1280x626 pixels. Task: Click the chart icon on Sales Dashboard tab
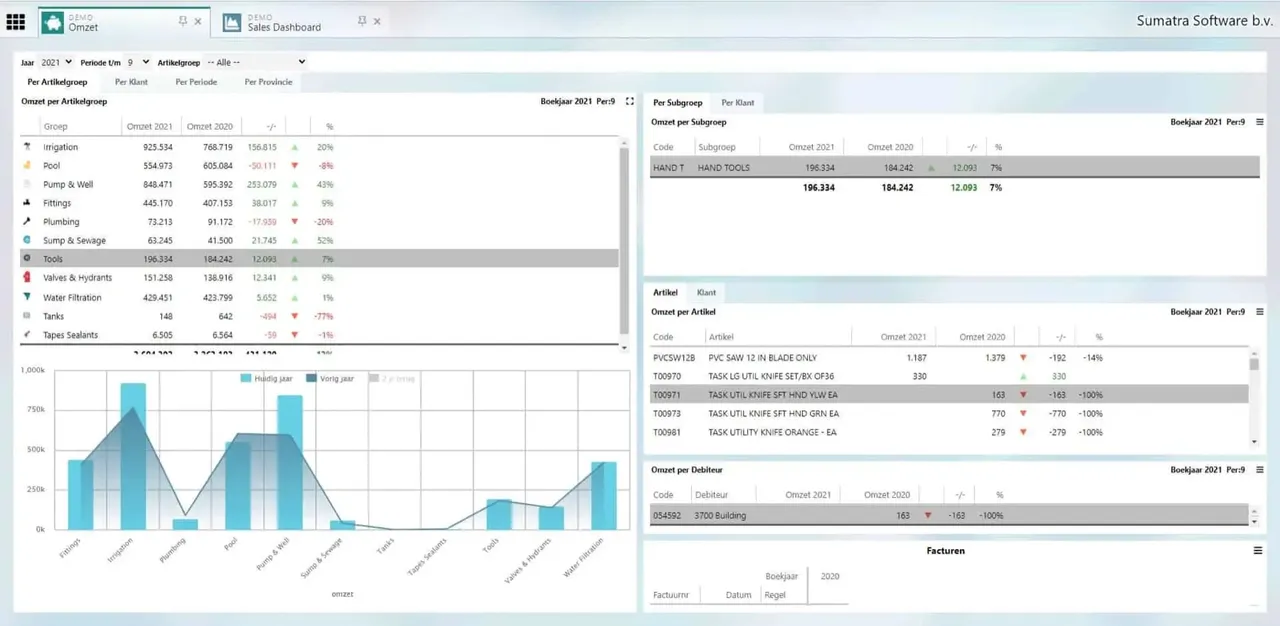[x=231, y=21]
